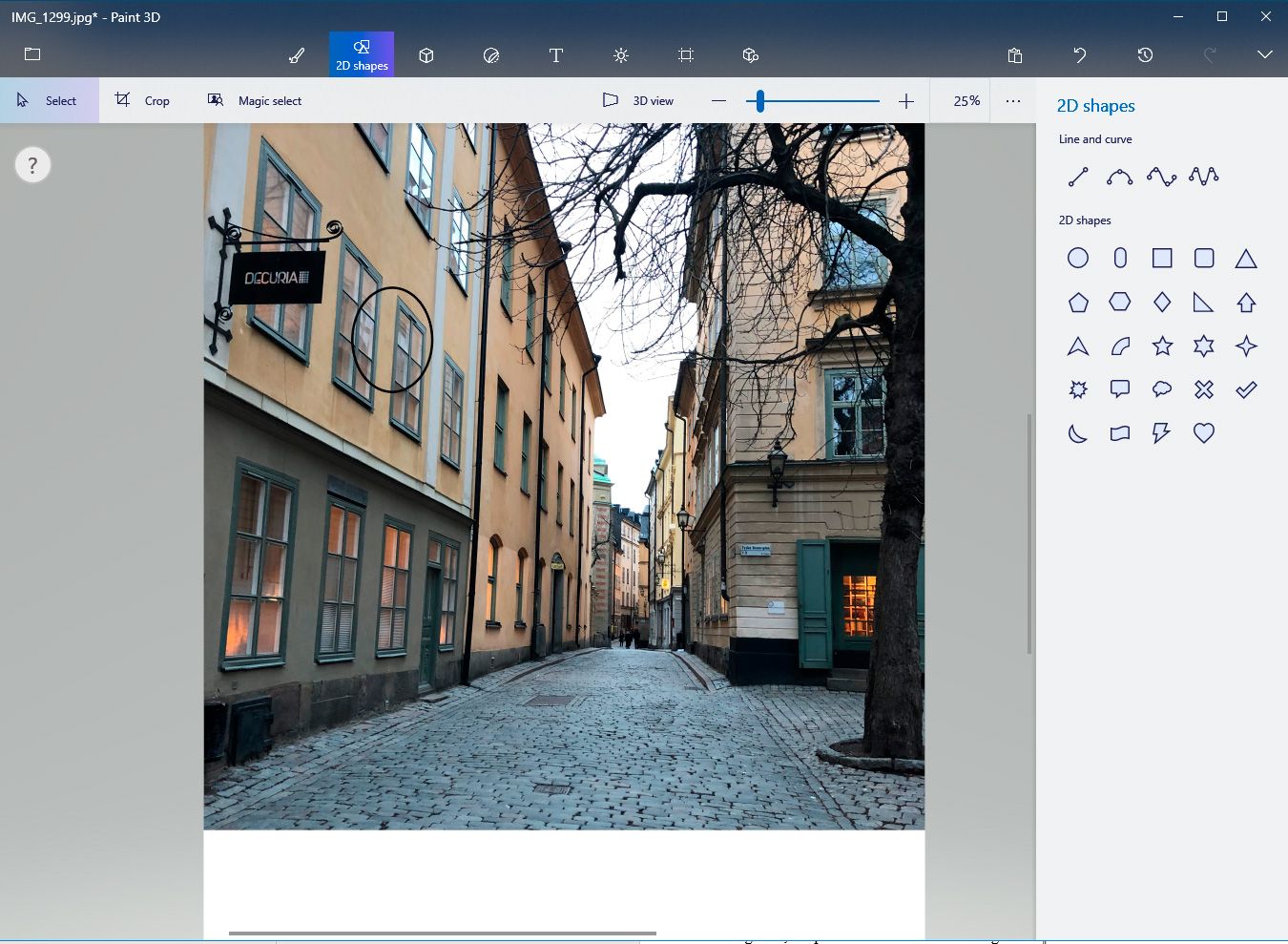Screen dimensions: 1288x944
Task: Click the 25% zoom percentage field
Action: point(966,100)
